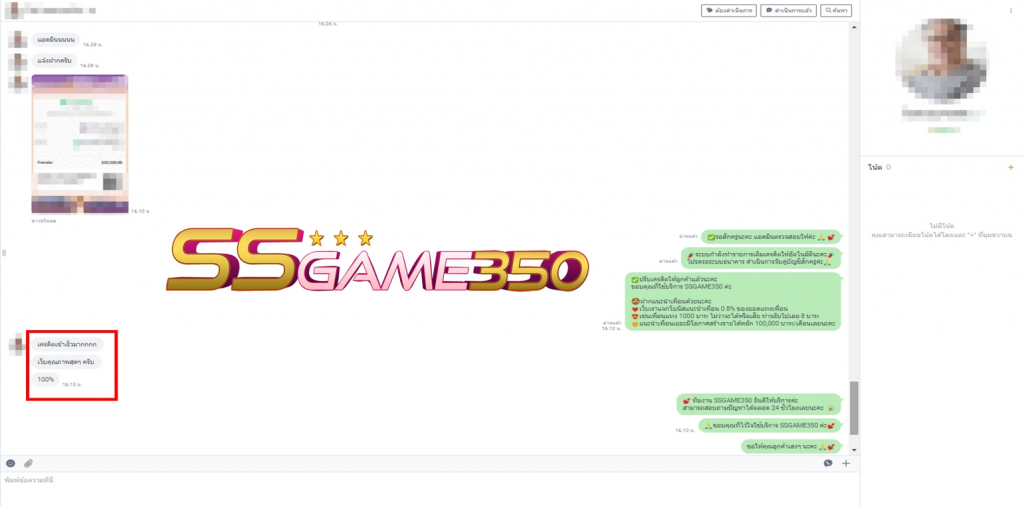Screen dimensions: 1024x506
Task: Click the message text input field
Action: [428, 488]
